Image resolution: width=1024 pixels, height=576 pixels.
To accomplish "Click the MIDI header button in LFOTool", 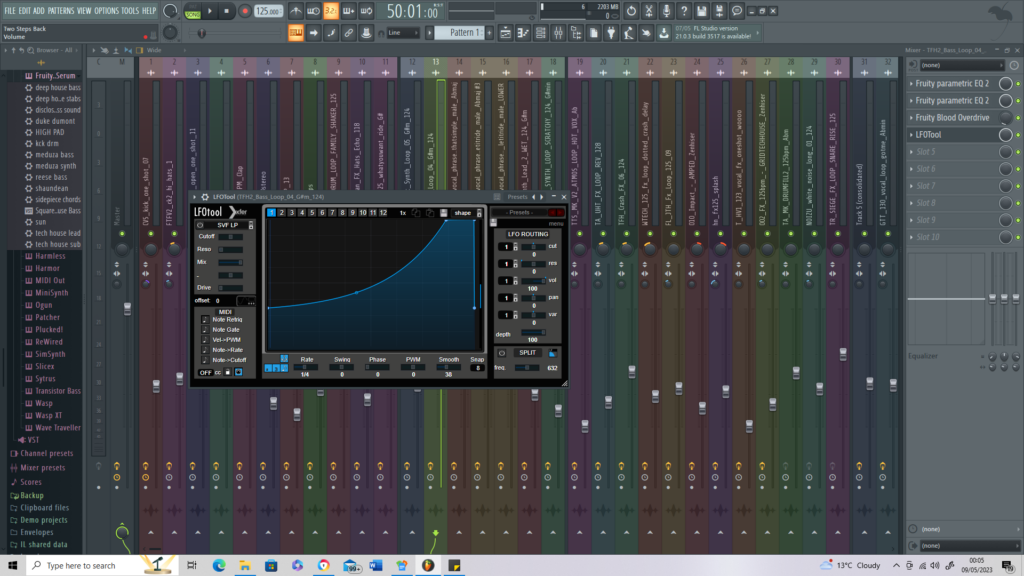I will click(x=225, y=312).
